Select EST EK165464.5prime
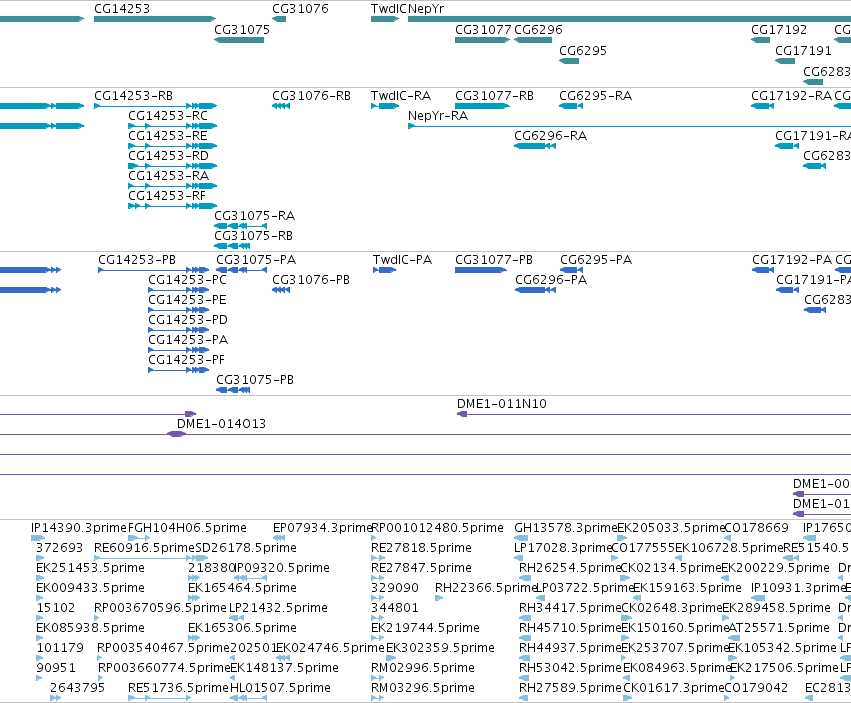 point(242,588)
